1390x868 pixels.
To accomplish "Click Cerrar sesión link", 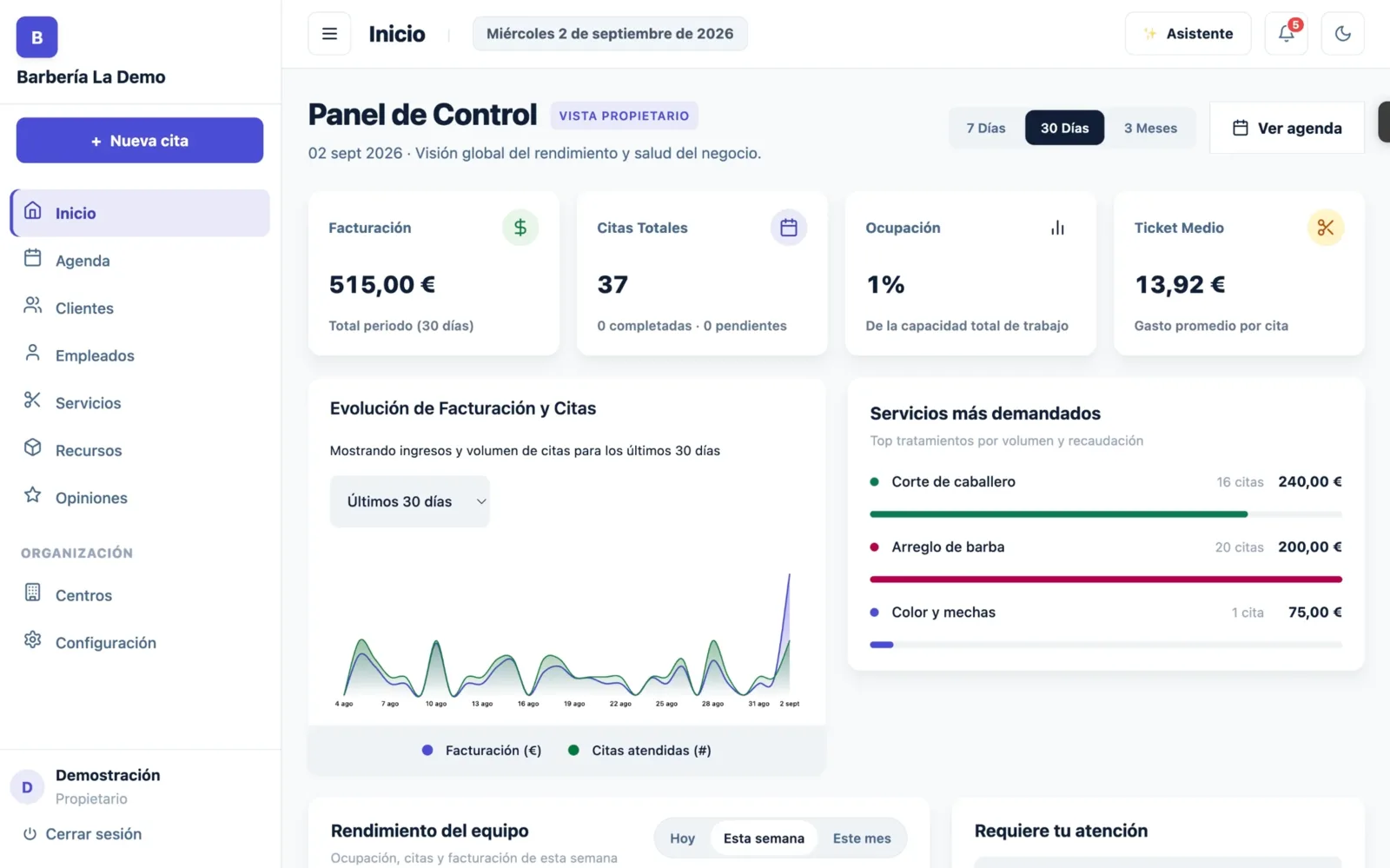I will [x=83, y=834].
